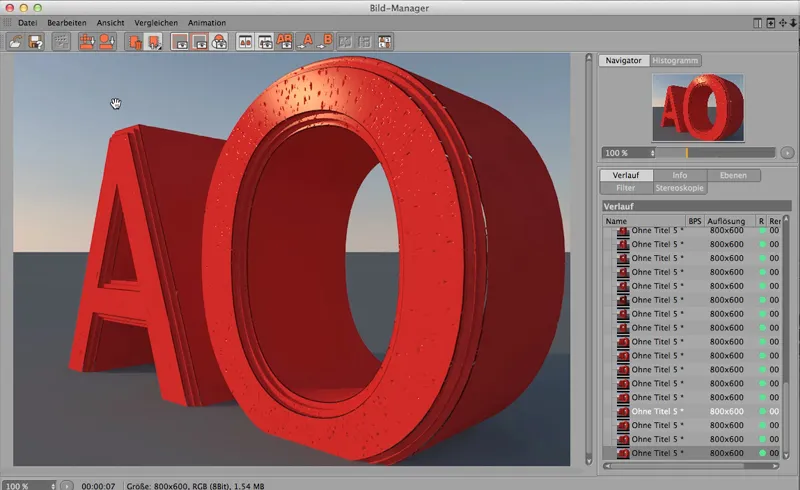Set current image as A
Viewport: 800px width, 490px height.
click(305, 42)
